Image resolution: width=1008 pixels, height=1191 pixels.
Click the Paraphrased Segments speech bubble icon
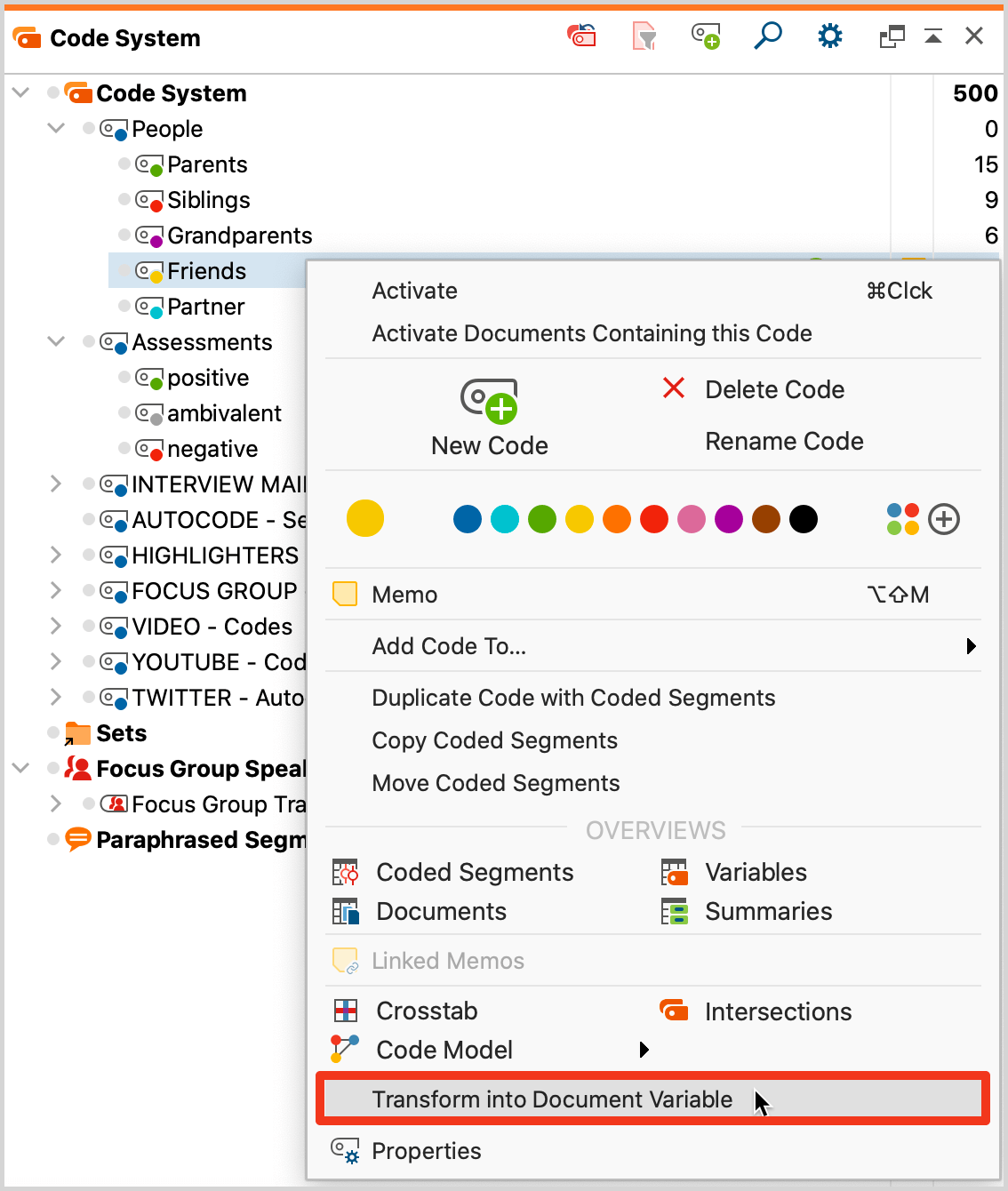coord(78,839)
